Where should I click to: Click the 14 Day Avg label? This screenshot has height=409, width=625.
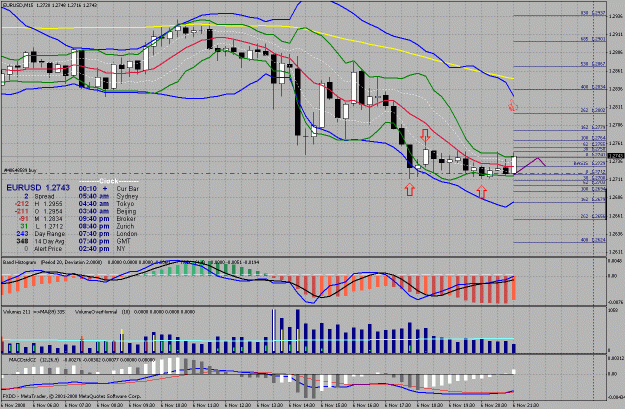pos(49,242)
